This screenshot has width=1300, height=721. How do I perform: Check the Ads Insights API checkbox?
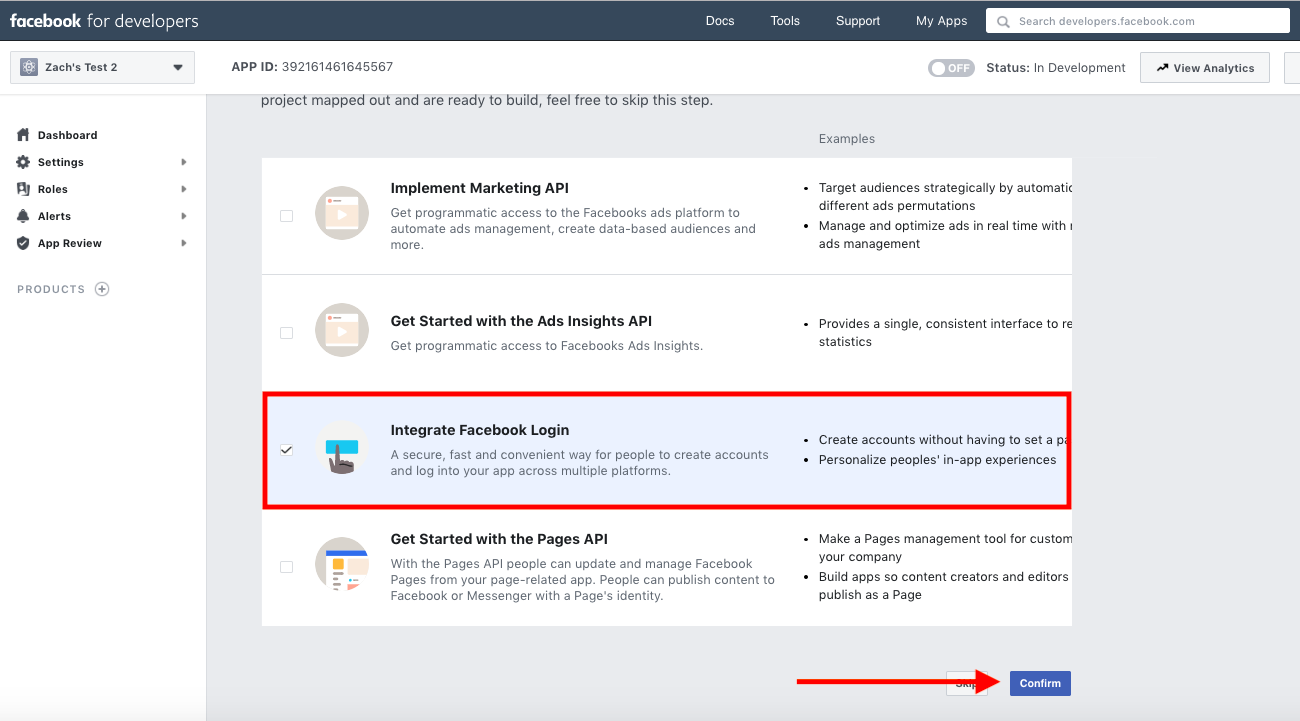287,333
